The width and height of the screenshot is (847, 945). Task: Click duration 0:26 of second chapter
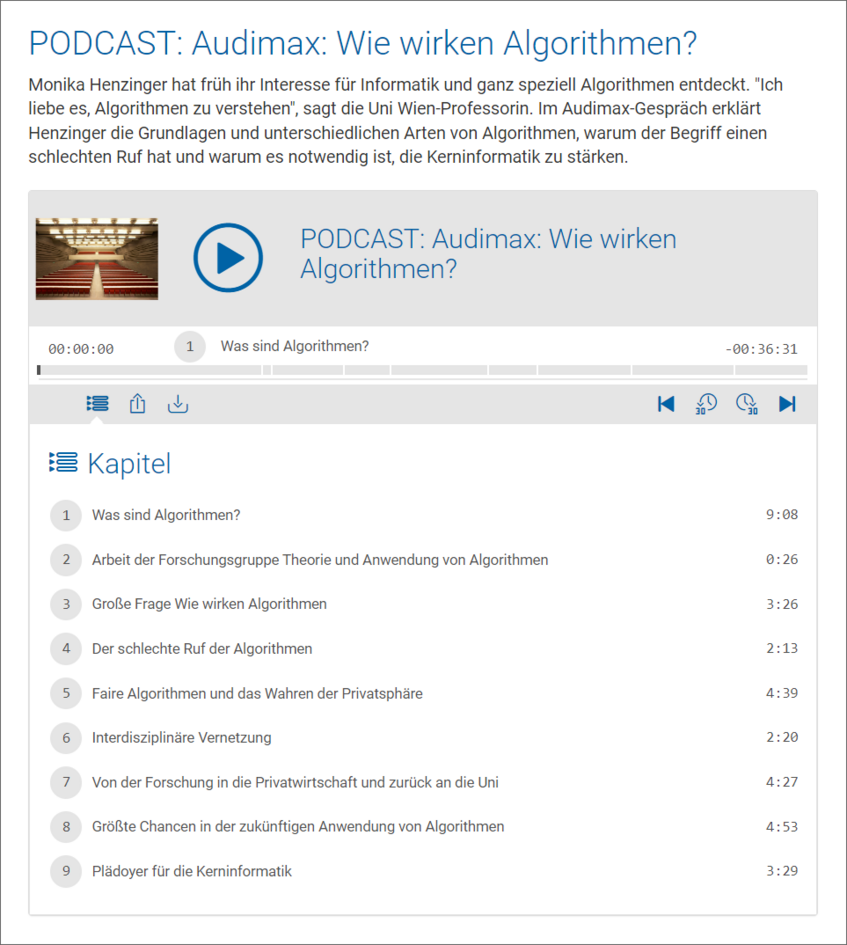coord(782,559)
